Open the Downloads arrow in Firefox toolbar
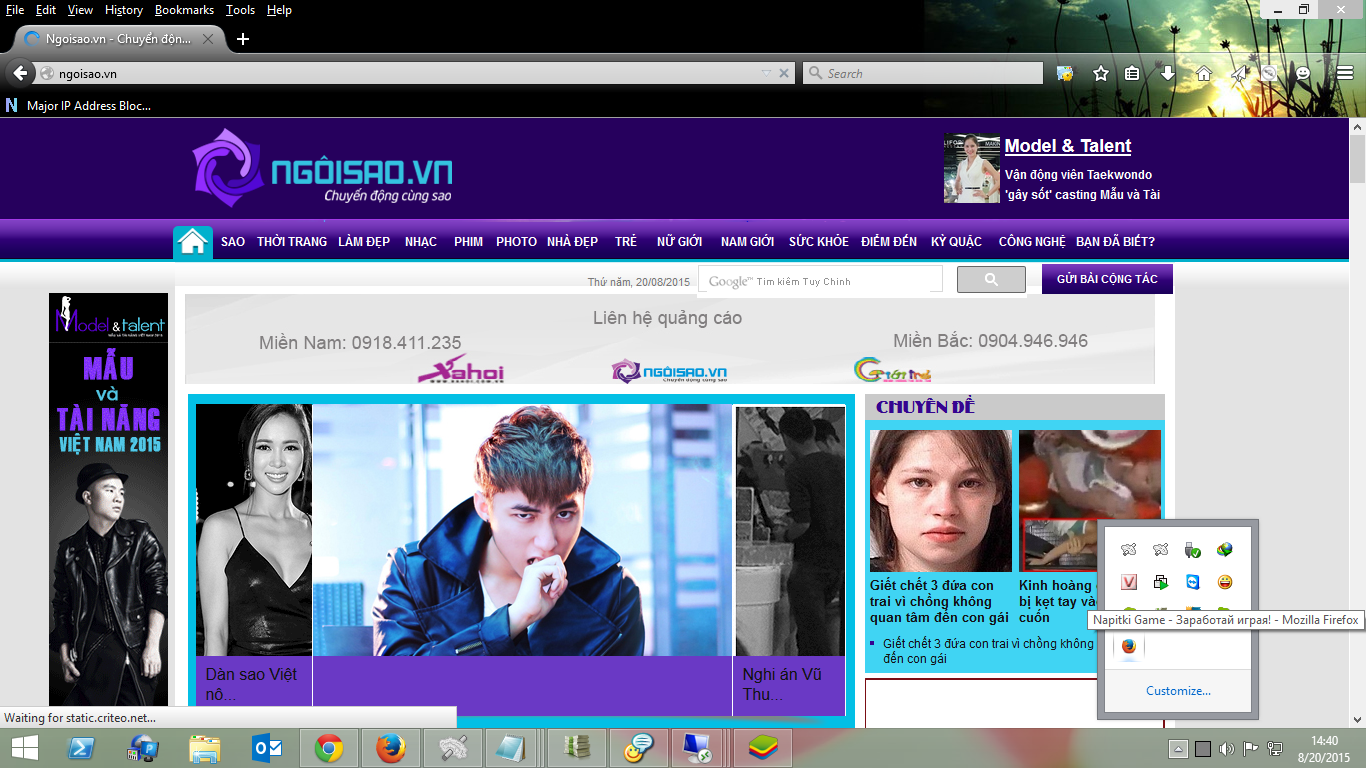 click(1168, 73)
